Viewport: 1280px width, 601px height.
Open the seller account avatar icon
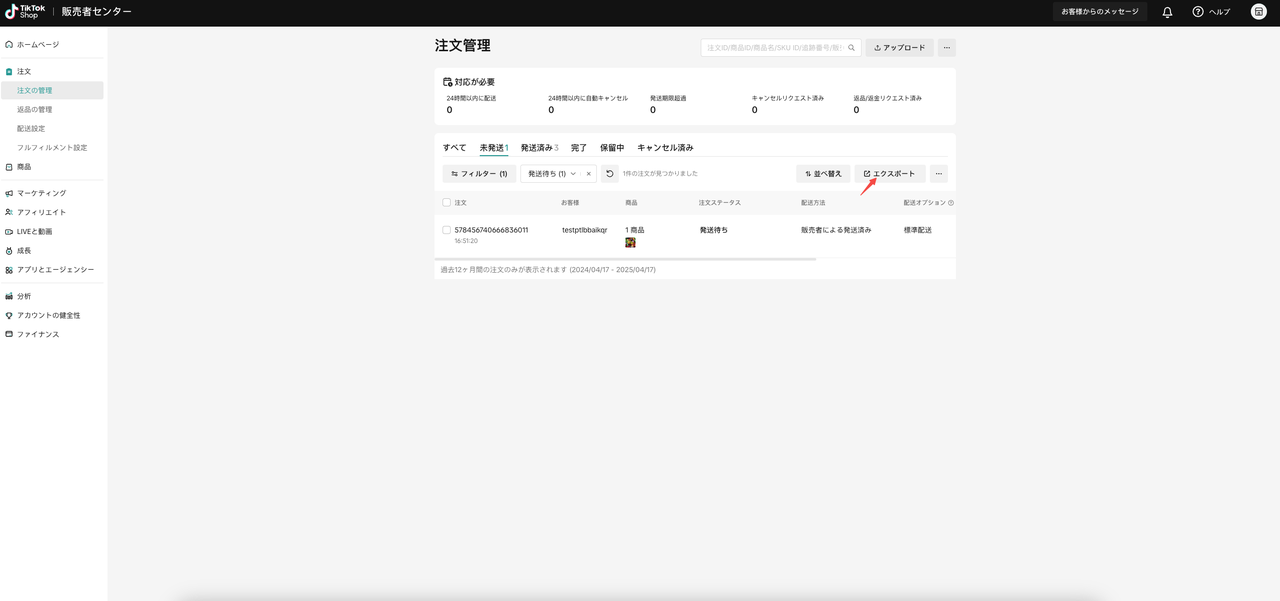(1258, 12)
